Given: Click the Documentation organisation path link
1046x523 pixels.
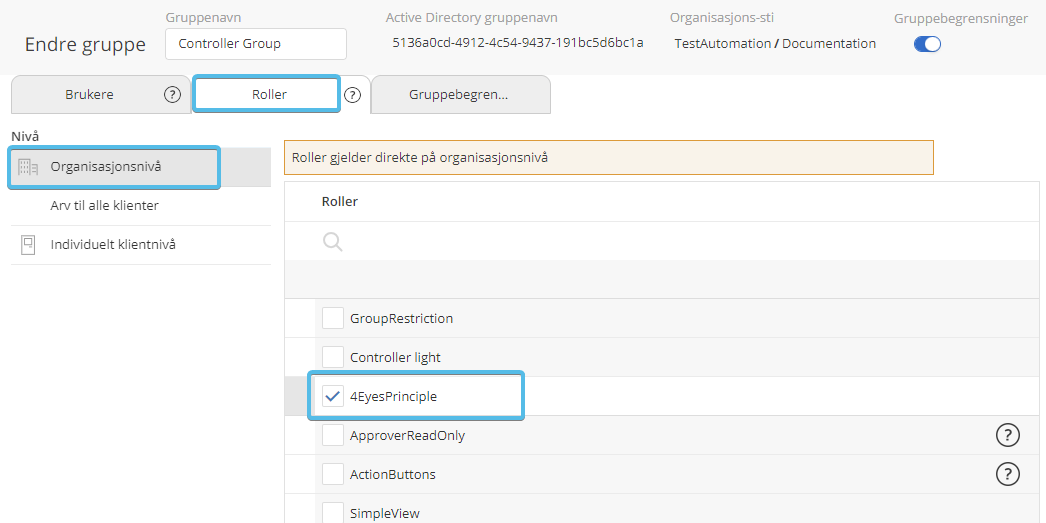Looking at the screenshot, I should 829,44.
